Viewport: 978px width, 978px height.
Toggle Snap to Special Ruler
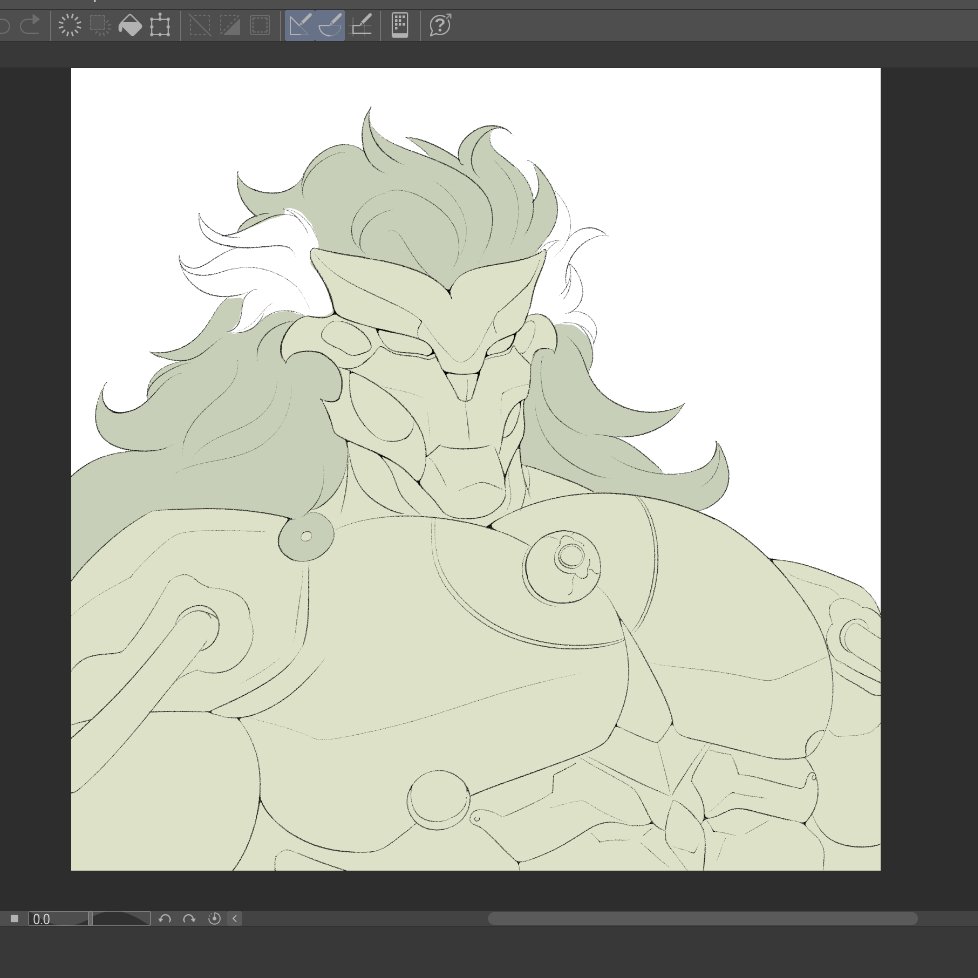(330, 25)
